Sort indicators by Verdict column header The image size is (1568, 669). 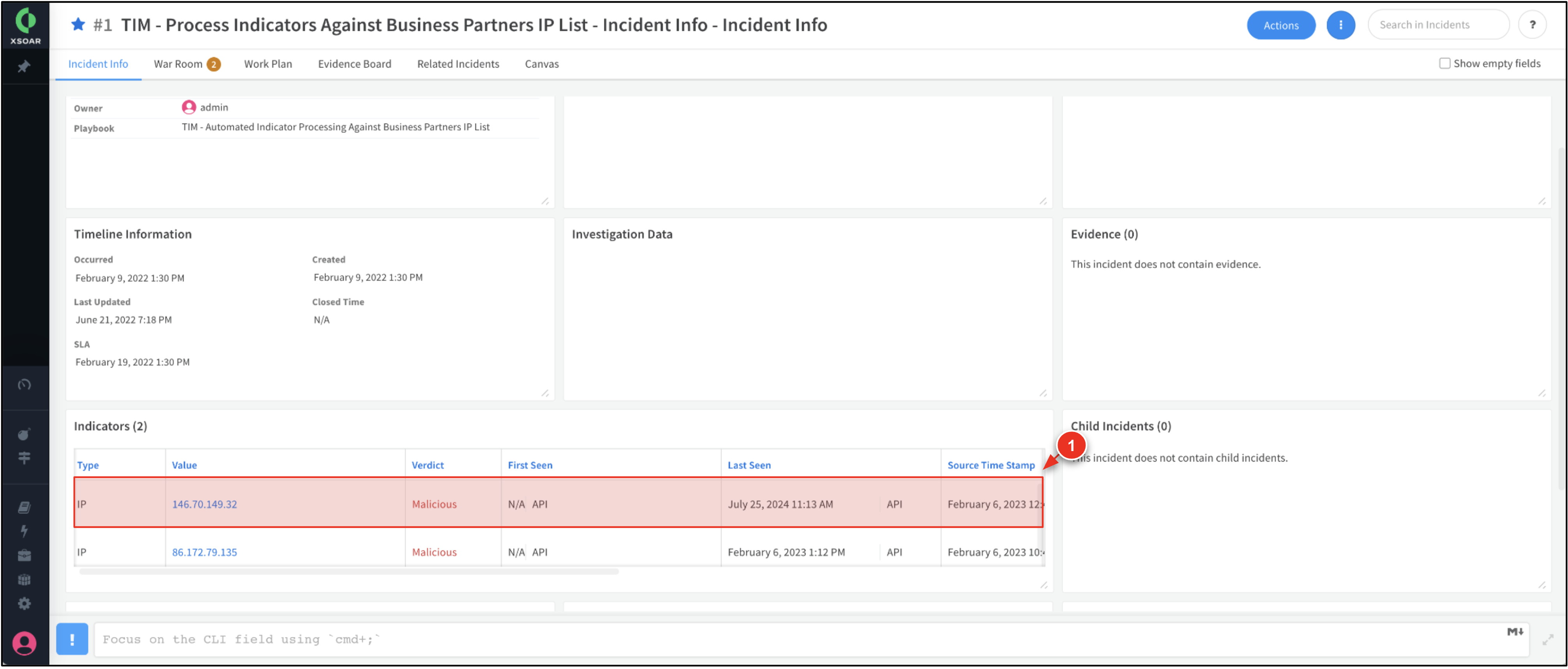(x=427, y=465)
